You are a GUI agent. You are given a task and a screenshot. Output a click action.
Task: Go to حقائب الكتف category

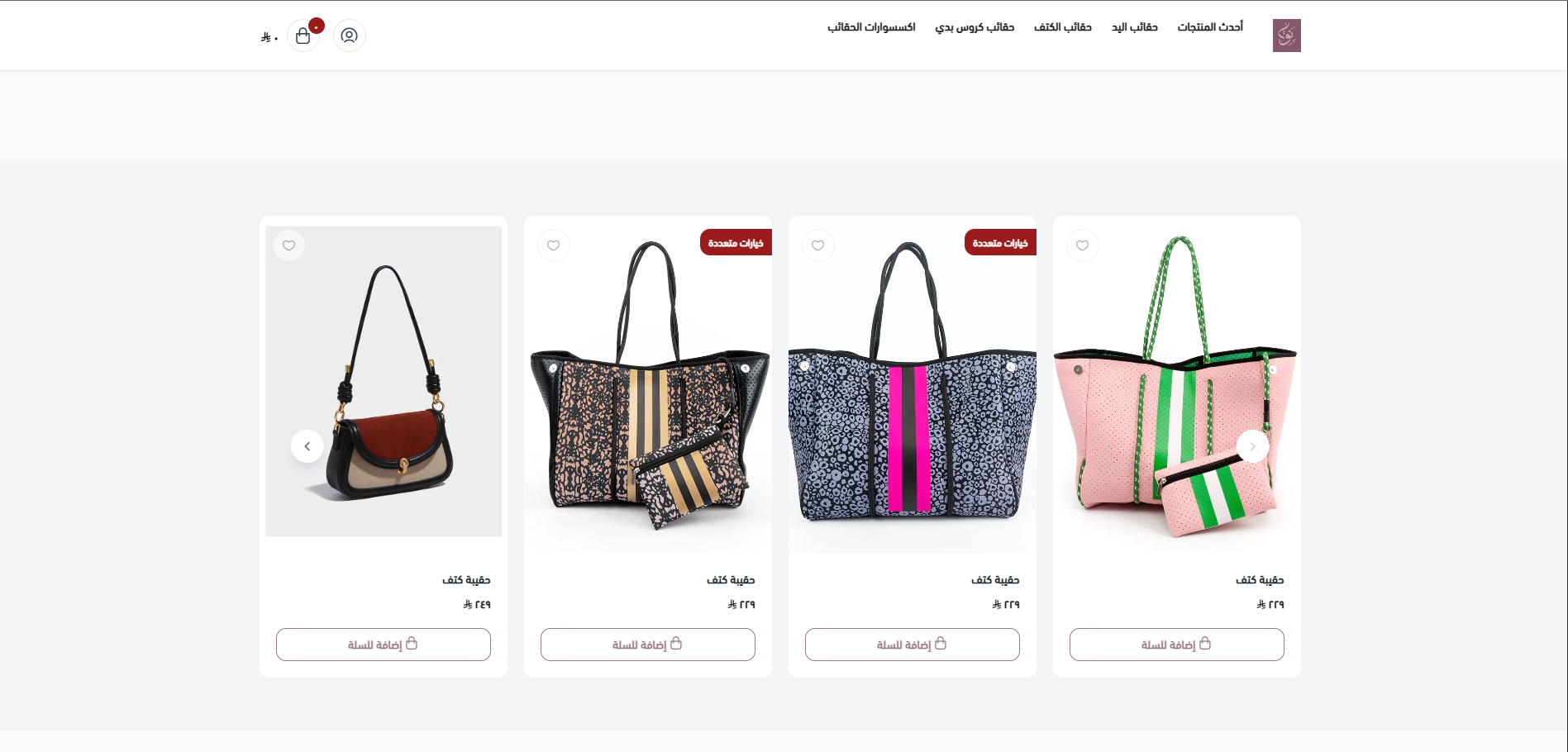[1062, 27]
